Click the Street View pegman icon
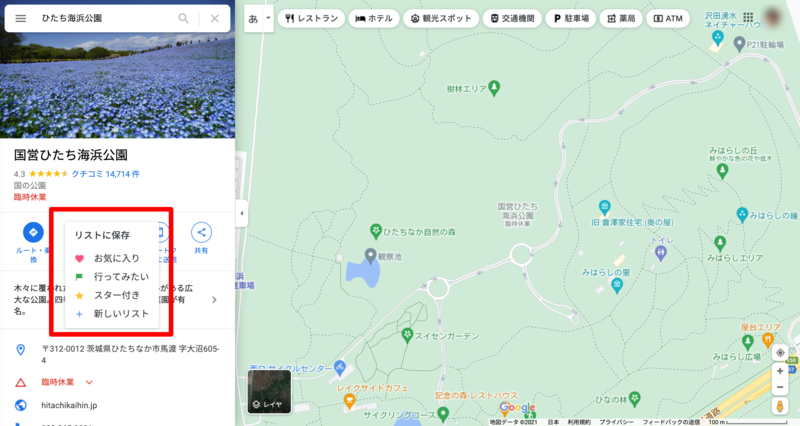 780,407
